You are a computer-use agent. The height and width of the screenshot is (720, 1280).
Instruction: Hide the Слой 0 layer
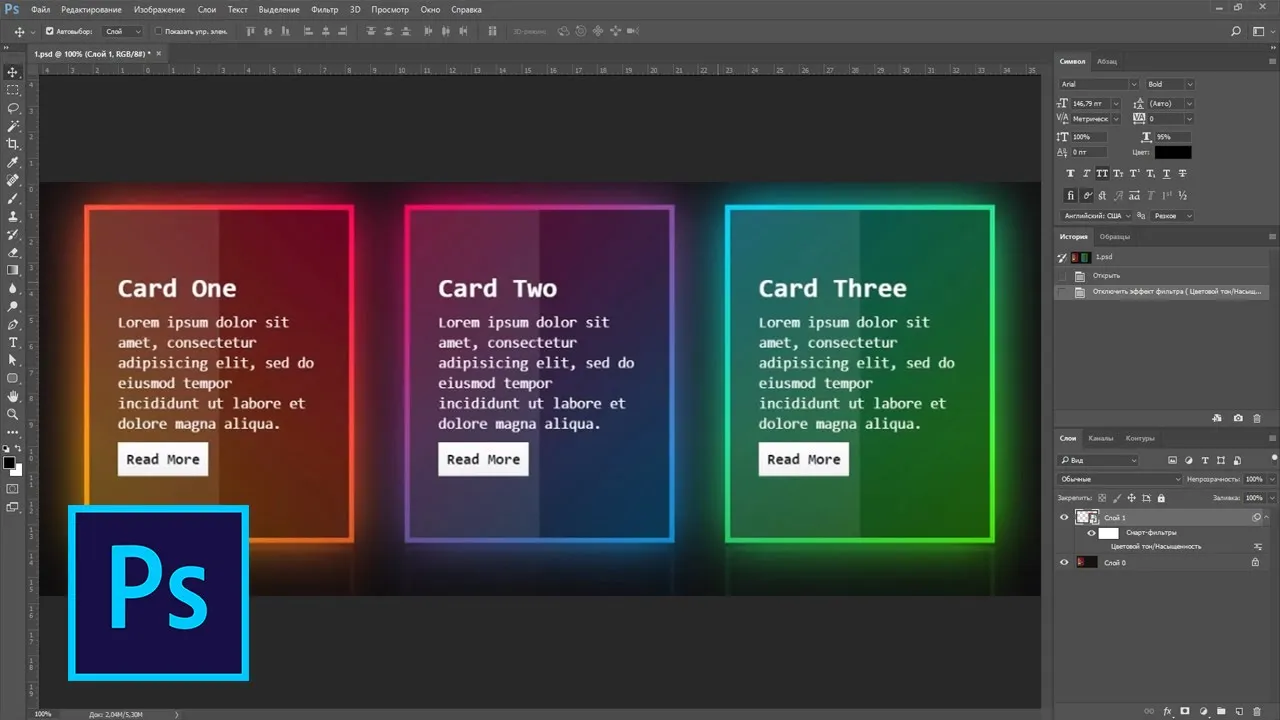coord(1064,563)
